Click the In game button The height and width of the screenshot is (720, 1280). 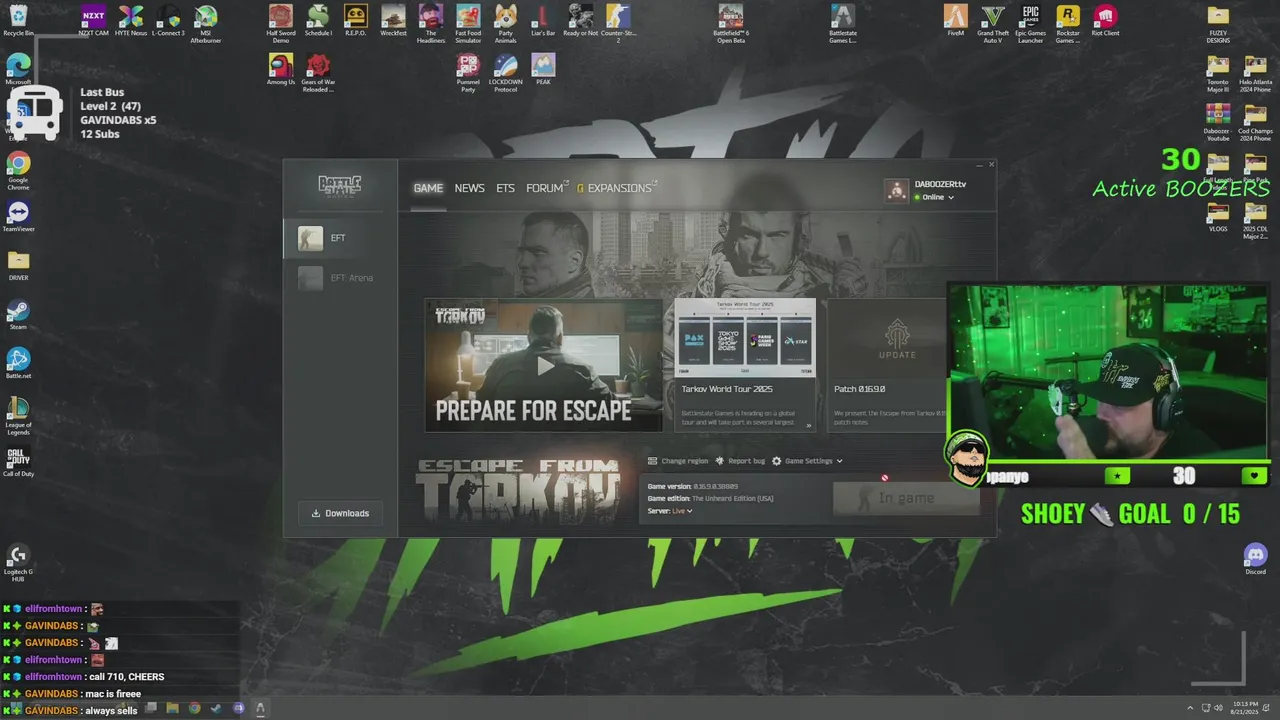906,498
